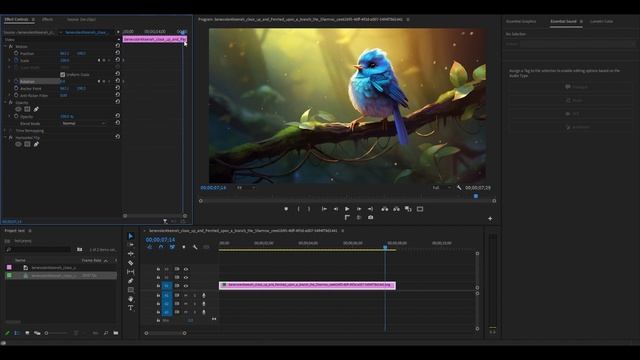The height and width of the screenshot is (360, 640).
Task: Toggle track output eye for V3
Action: point(186,269)
